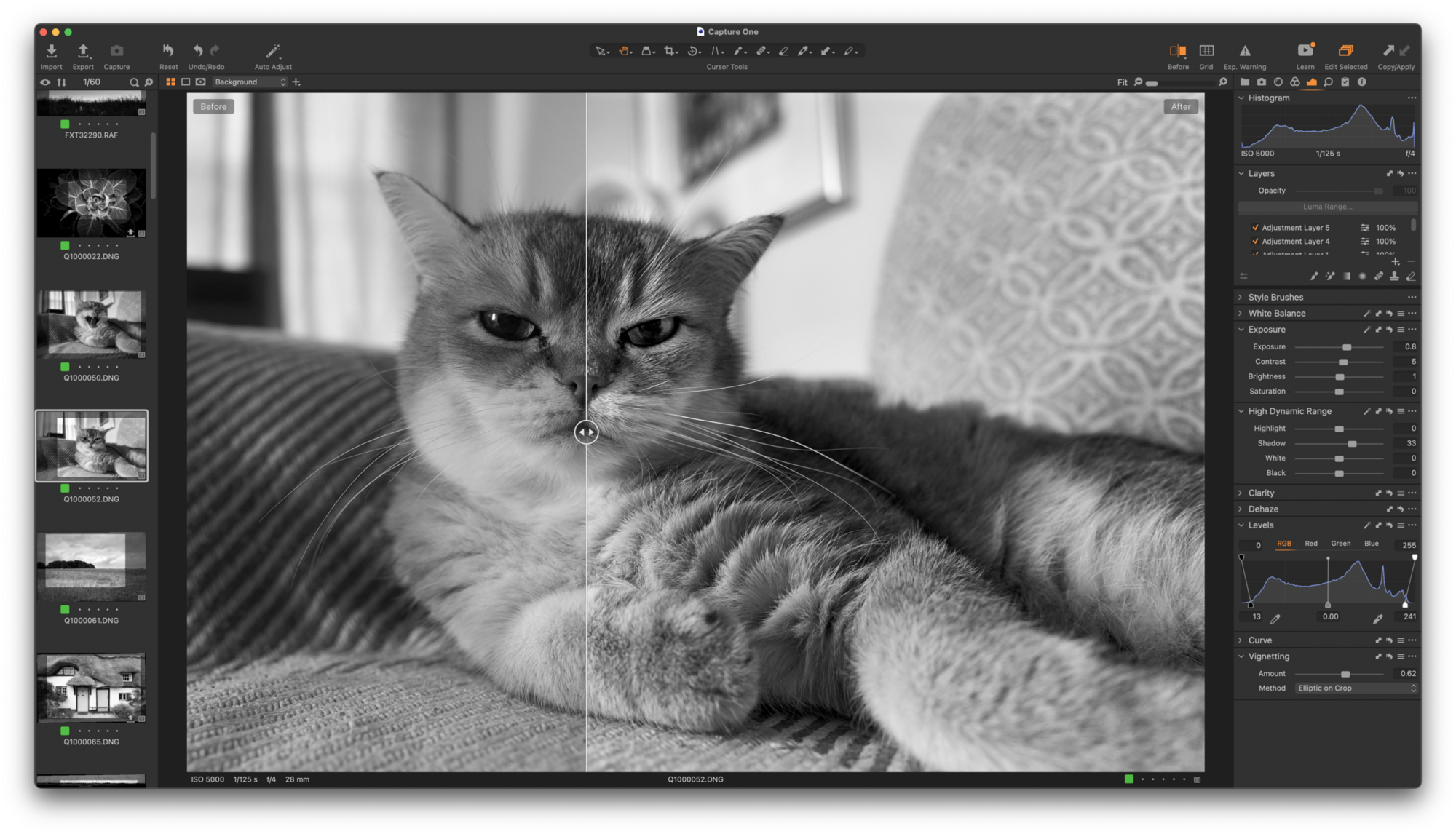This screenshot has width=1456, height=834.
Task: Click the Exposure slider handle
Action: pyautogui.click(x=1347, y=347)
